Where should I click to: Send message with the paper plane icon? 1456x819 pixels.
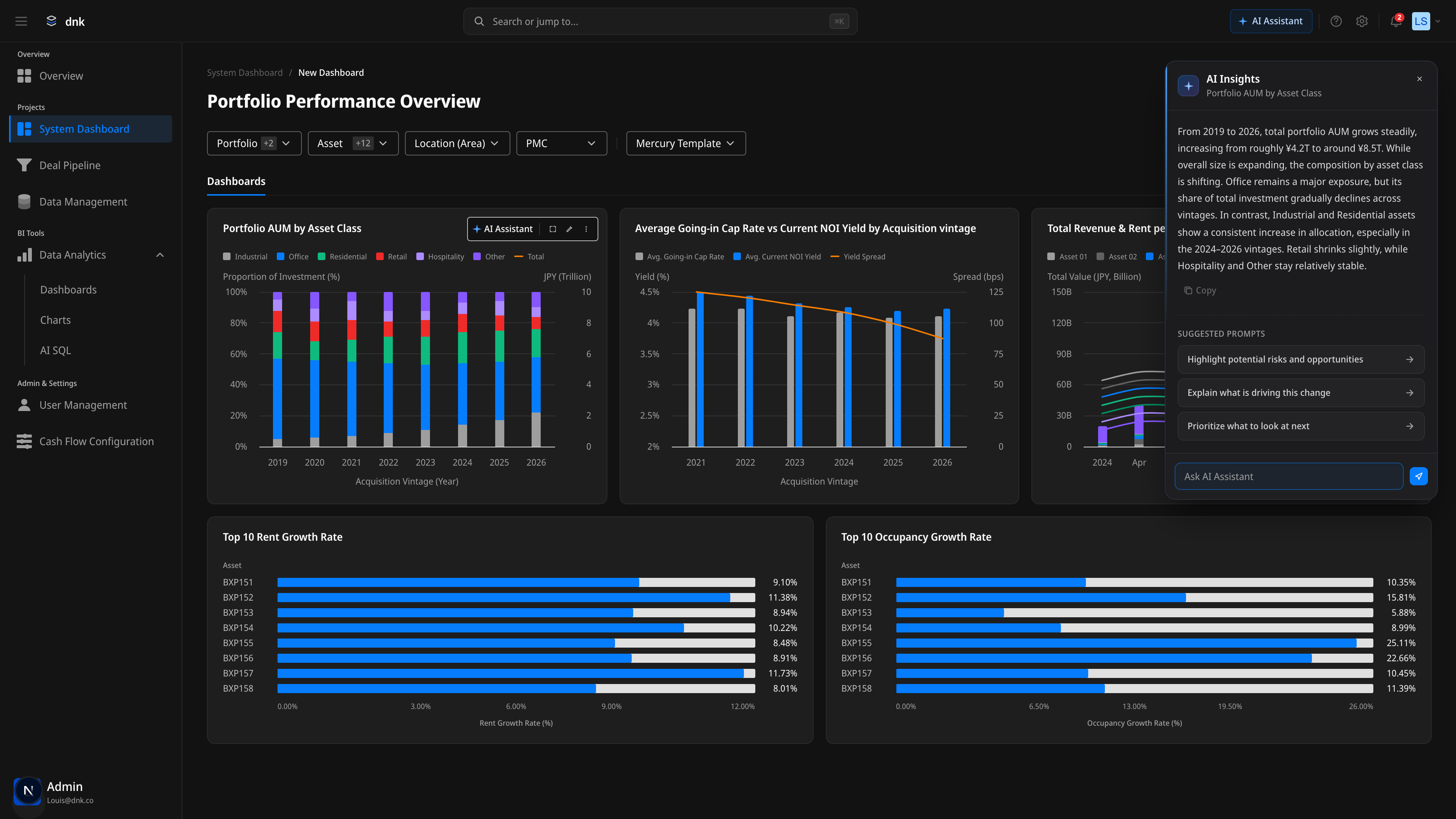click(x=1418, y=477)
